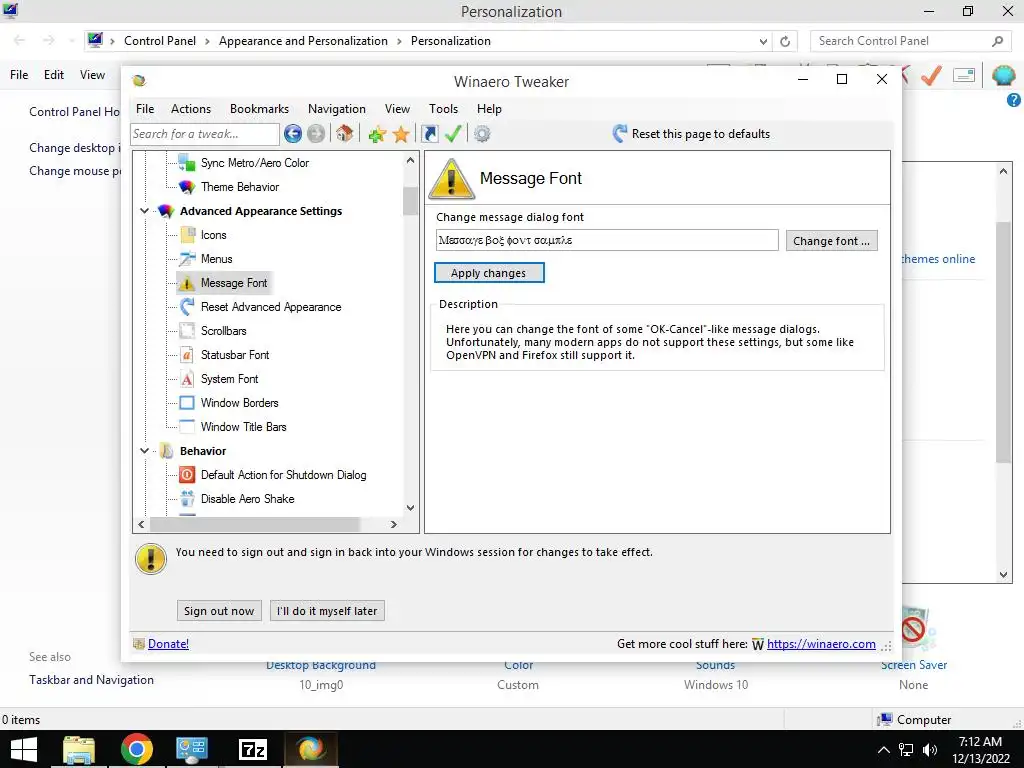Open the Icons tweak page
Image resolution: width=1024 pixels, height=768 pixels.
(x=214, y=235)
